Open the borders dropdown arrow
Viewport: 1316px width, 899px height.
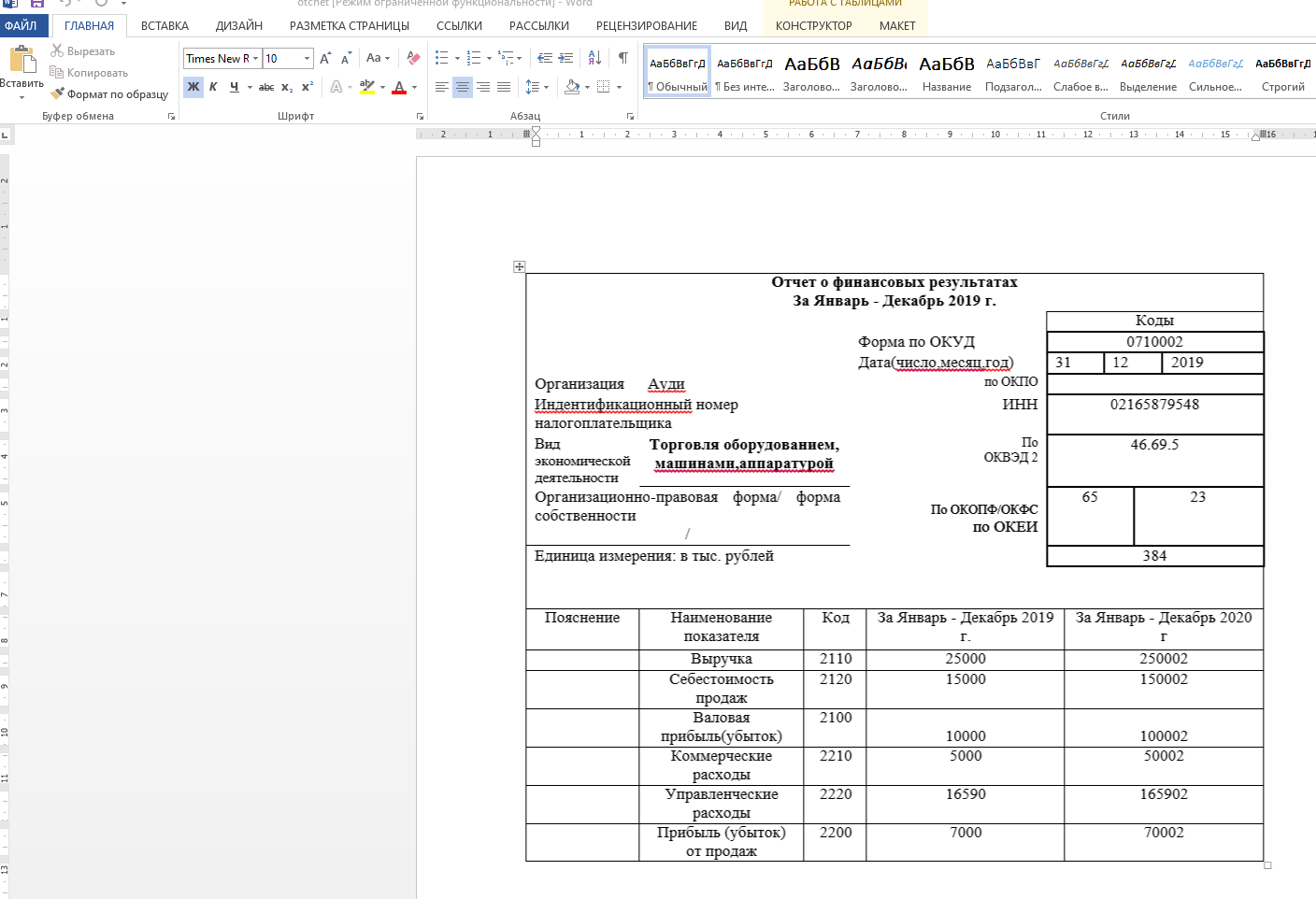(619, 87)
